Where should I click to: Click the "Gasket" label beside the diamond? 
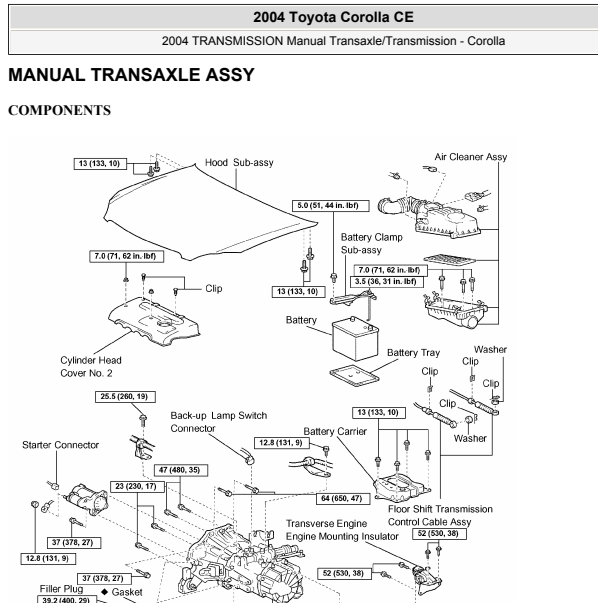point(127,592)
